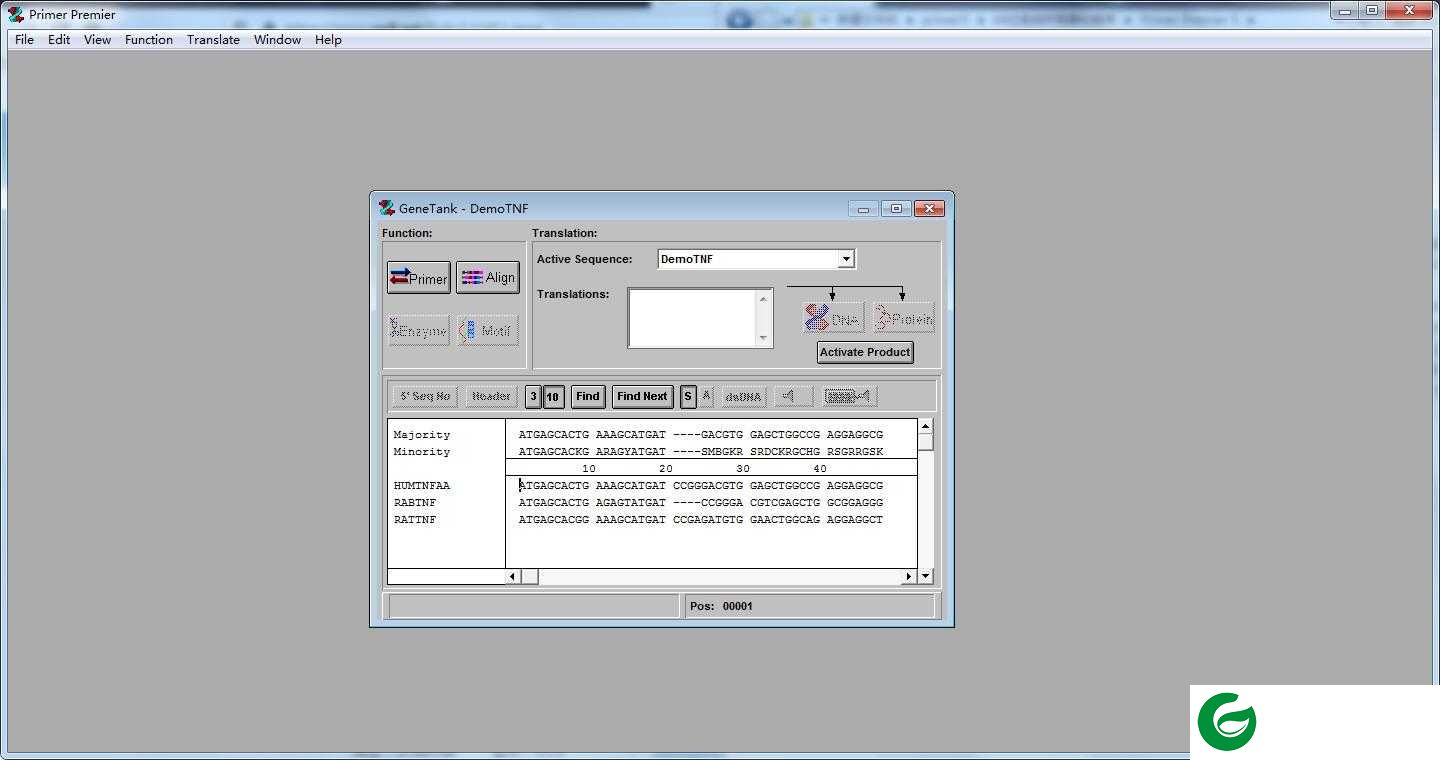Click the horizontal scrollbar thumb in alignment
1440x760 pixels.
pyautogui.click(x=530, y=576)
